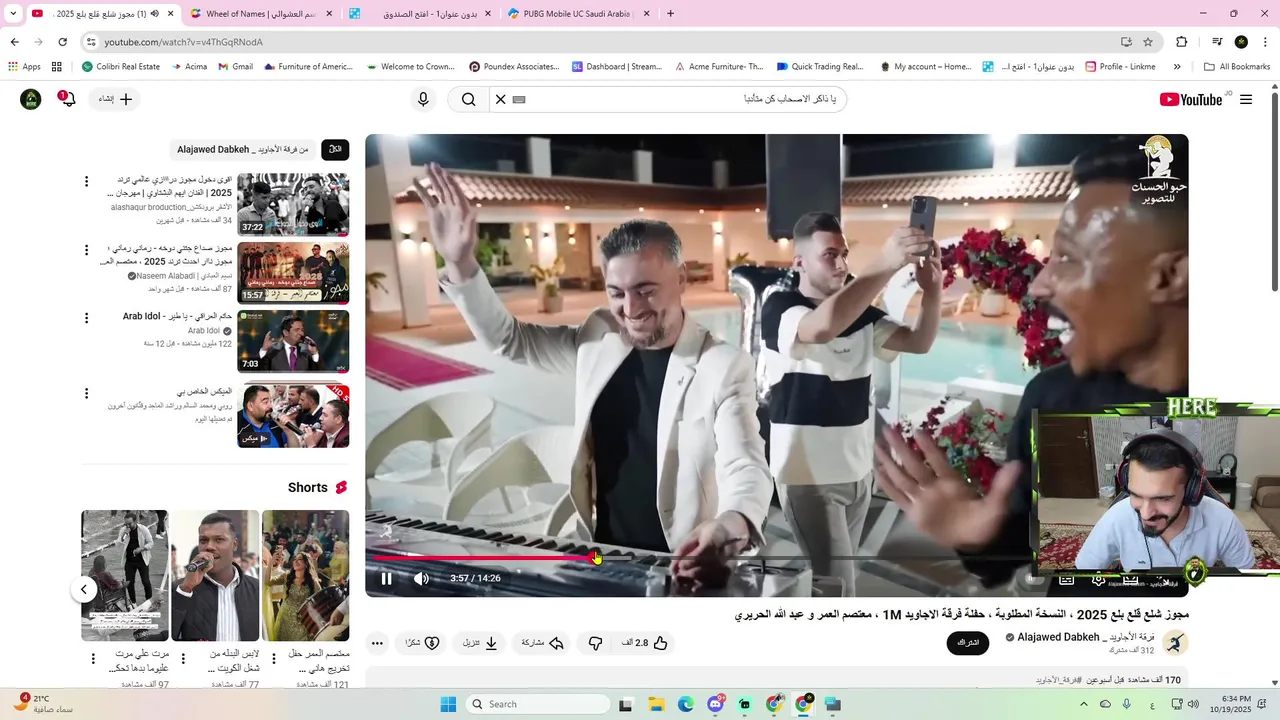Open the 15:57 suggested video thumbnail
Screen dimensions: 1280x720
293,272
